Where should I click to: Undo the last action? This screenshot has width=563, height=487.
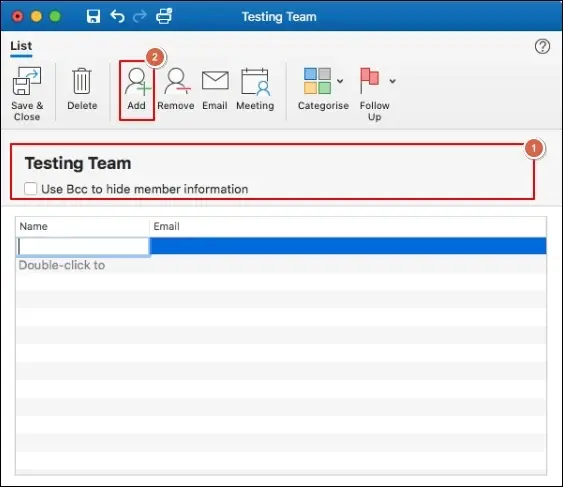(x=117, y=16)
